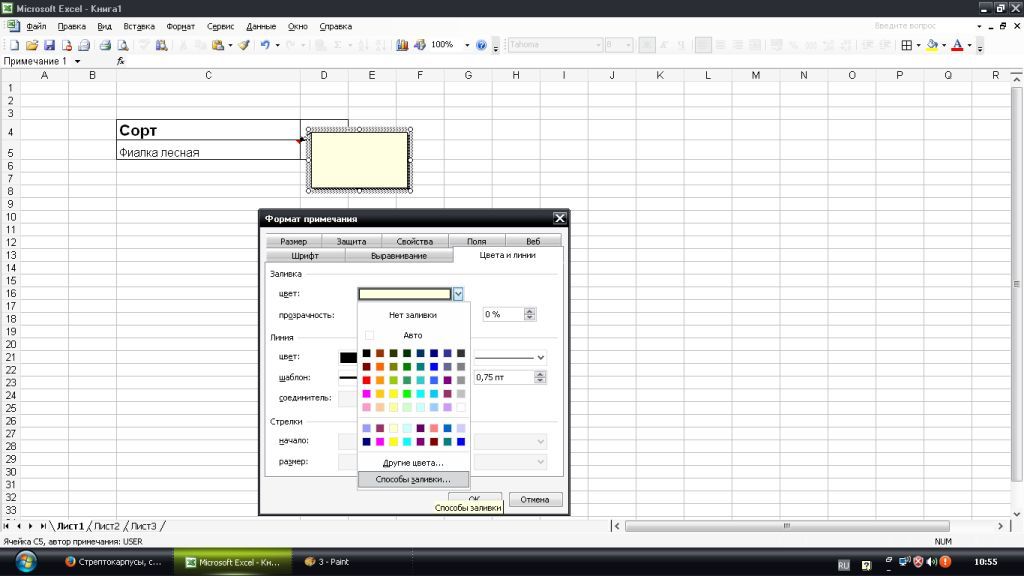
Task: Create a new blank workbook
Action: pyautogui.click(x=15, y=45)
